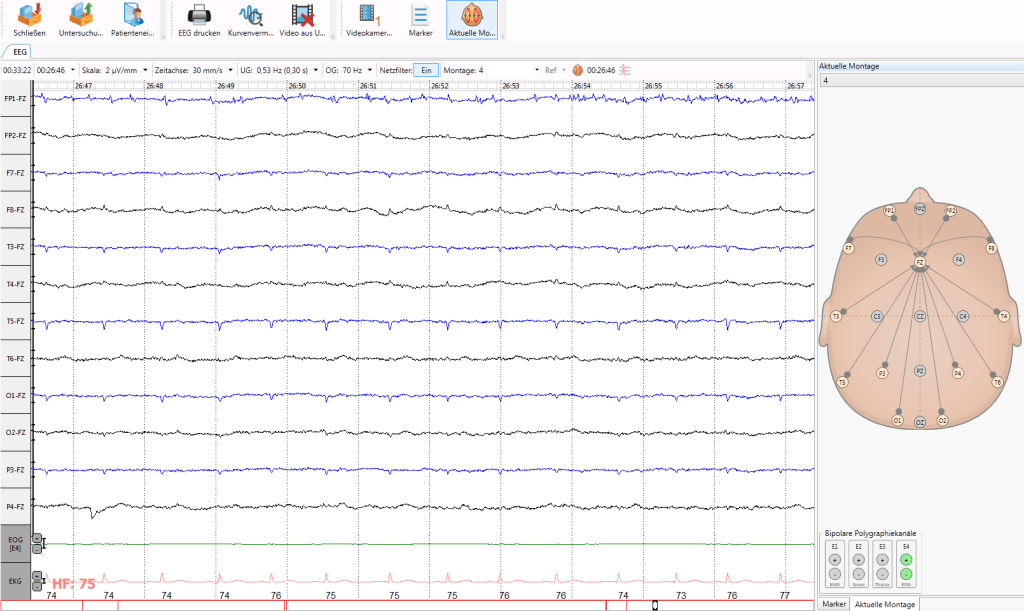Switch to the Marker tab at bottom
This screenshot has height=611, width=1024.
[833, 604]
